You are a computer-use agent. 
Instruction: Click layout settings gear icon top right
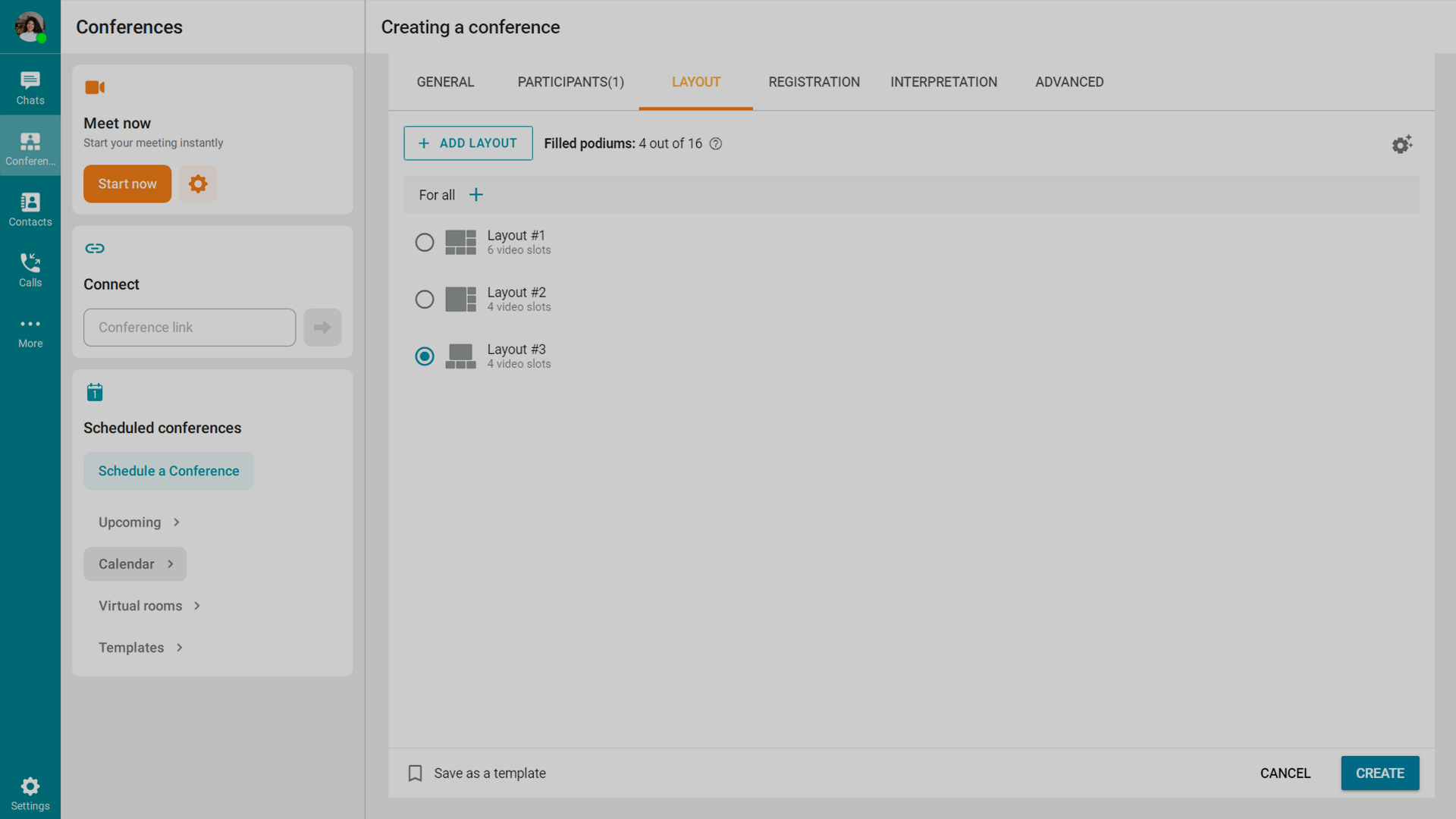pos(1401,144)
